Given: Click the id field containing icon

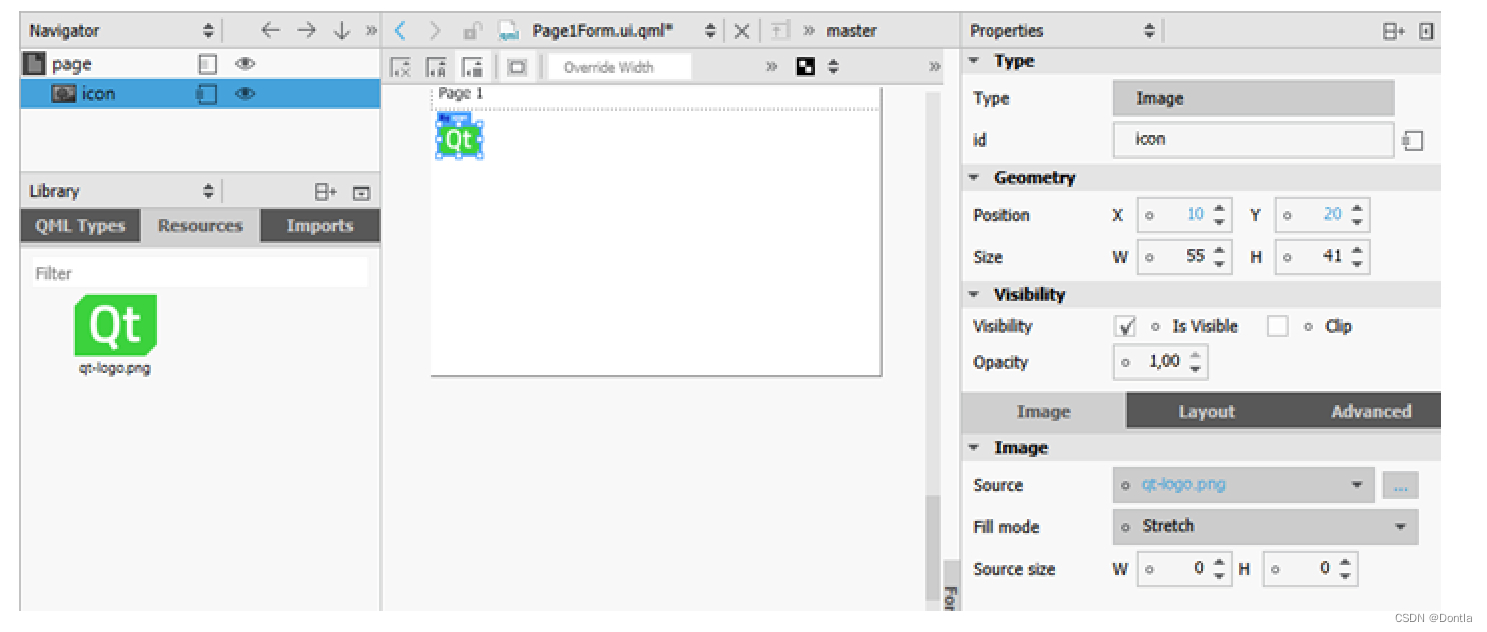Looking at the screenshot, I should coord(1253,140).
